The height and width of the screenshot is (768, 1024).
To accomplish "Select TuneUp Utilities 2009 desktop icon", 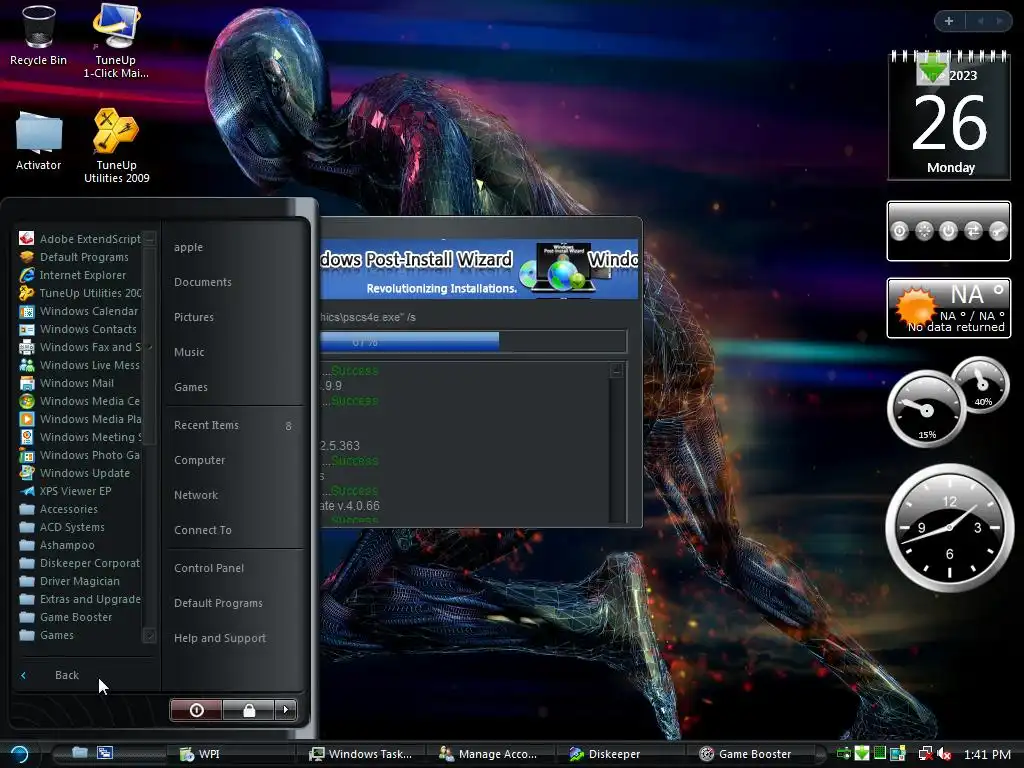I will click(116, 146).
